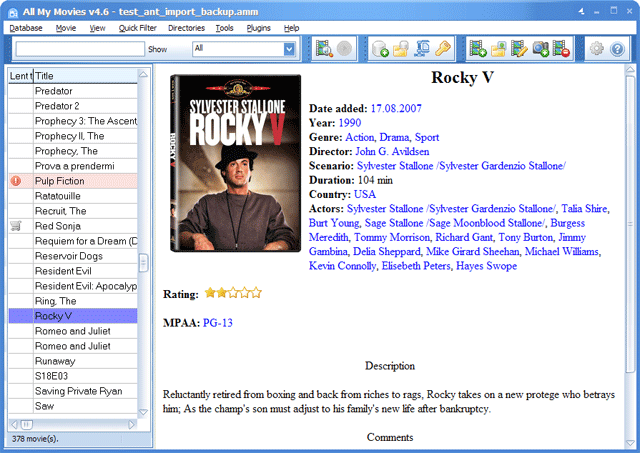This screenshot has height=453, width=640.
Task: Open the Movie menu
Action: 66,28
